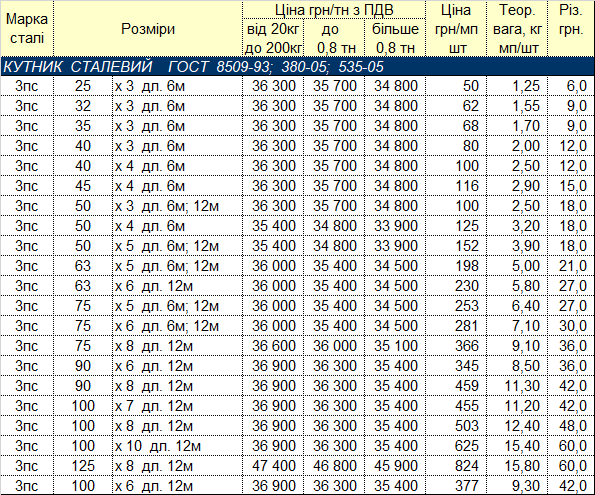Viewport: 595px width, 495px height.
Task: Select the 824 price per piece cell
Action: coord(456,466)
